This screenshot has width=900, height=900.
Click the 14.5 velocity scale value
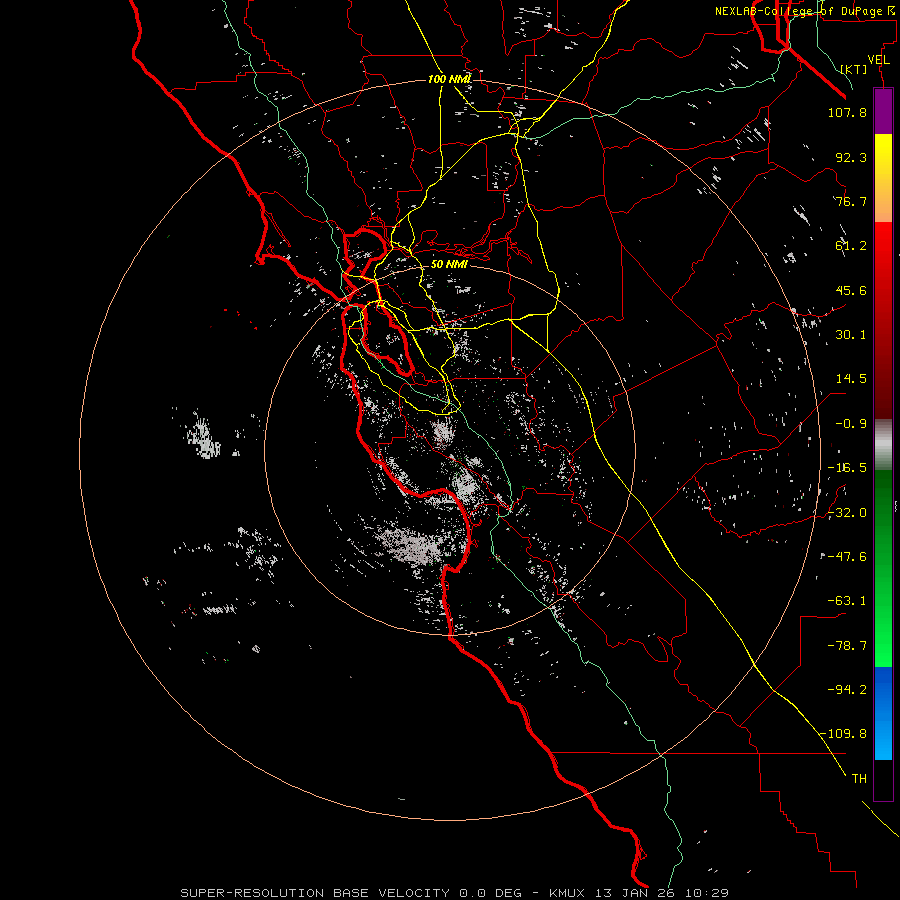[x=851, y=379]
